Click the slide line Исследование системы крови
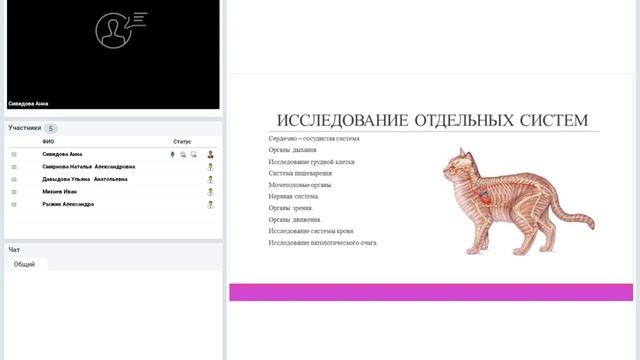640x360 pixels. 311,231
